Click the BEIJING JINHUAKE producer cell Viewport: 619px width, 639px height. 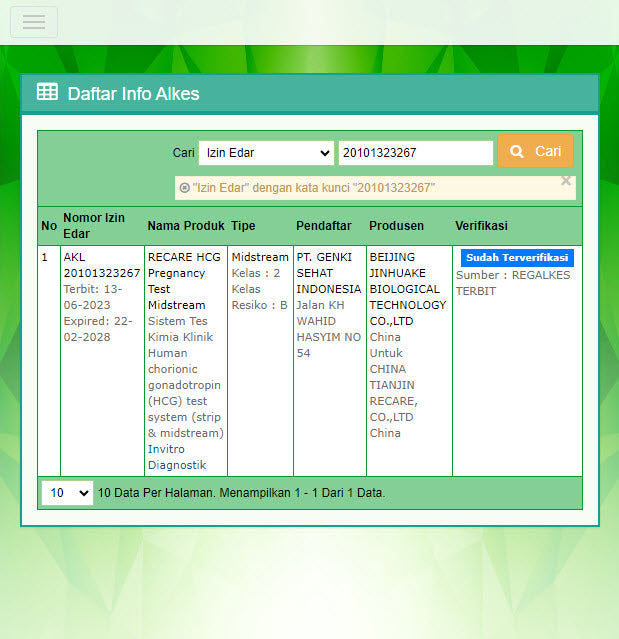point(407,289)
